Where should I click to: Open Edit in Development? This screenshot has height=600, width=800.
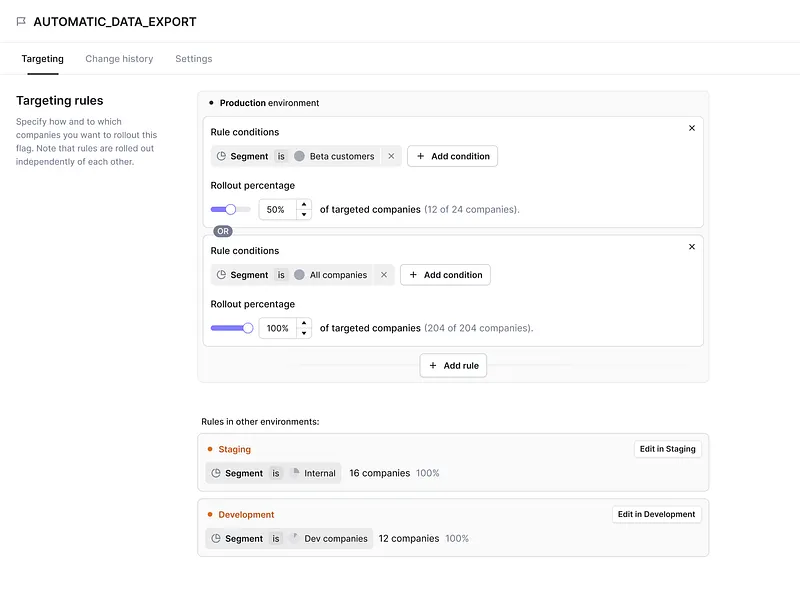click(656, 514)
